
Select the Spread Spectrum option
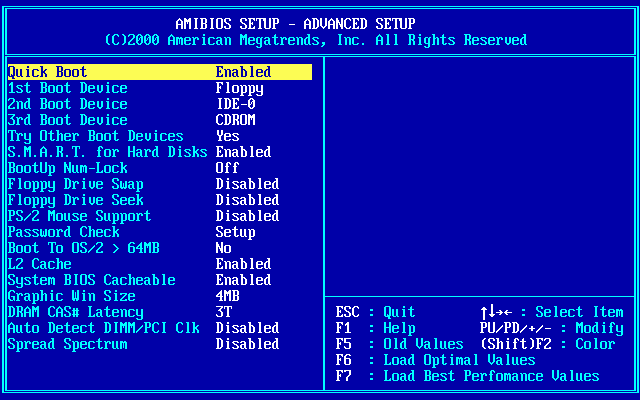(68, 344)
